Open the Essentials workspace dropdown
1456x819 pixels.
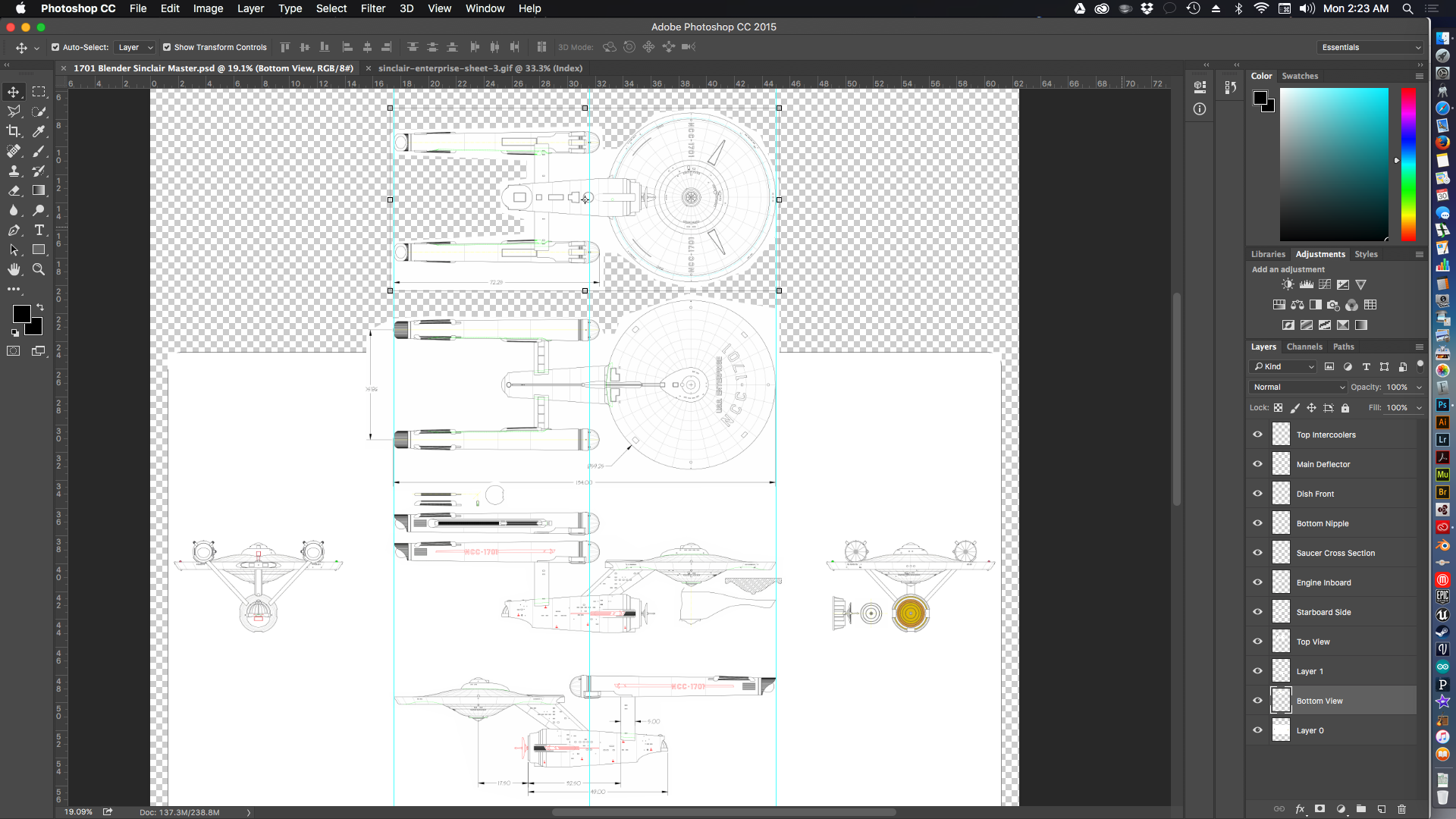(x=1371, y=47)
